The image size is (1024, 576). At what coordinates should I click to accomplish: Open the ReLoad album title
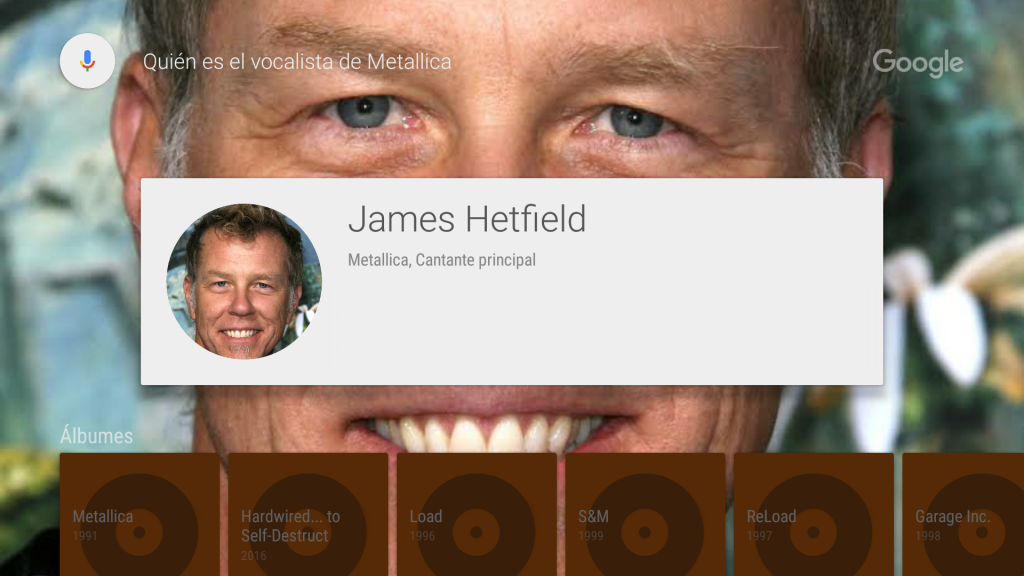[x=771, y=517]
